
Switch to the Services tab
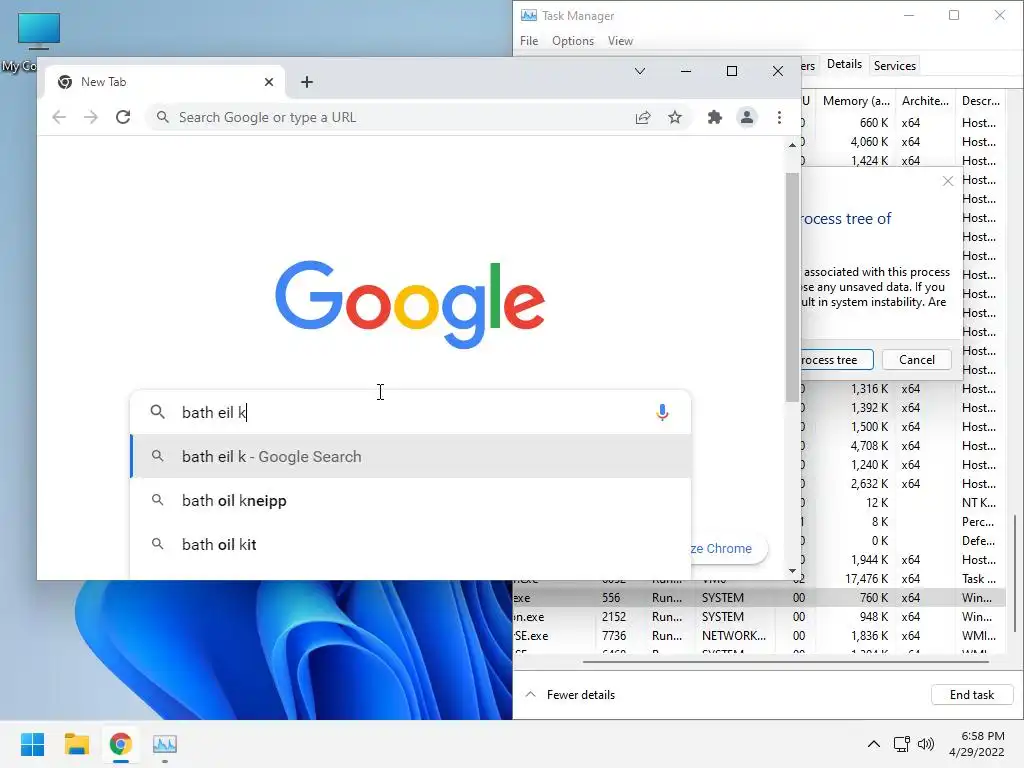(895, 65)
